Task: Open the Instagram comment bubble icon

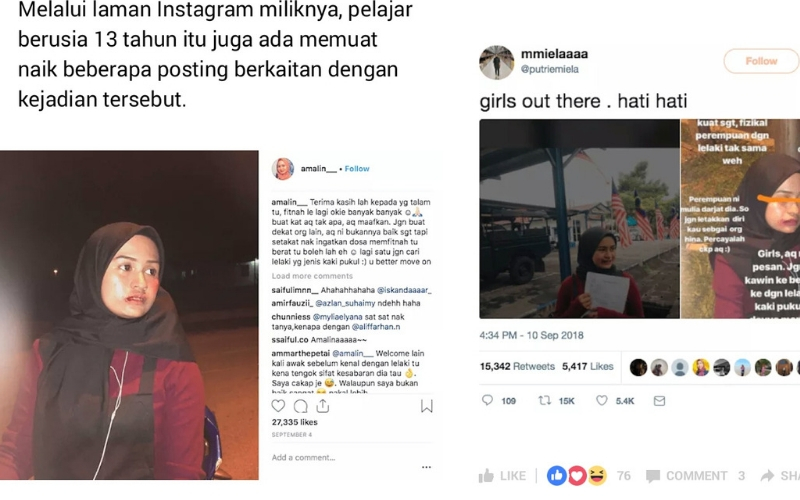Action: (x=301, y=406)
